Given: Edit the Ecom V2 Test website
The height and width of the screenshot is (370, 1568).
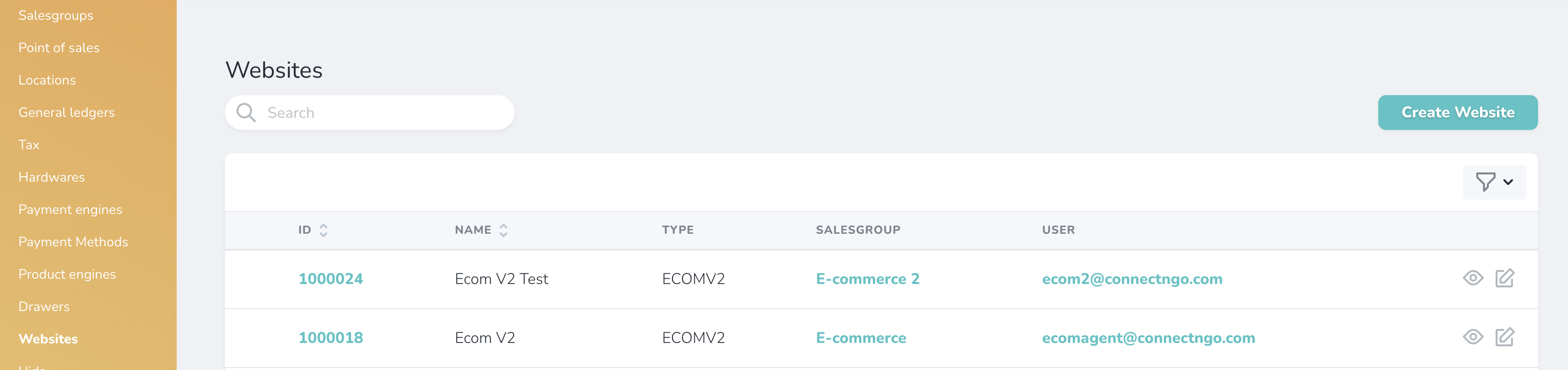Looking at the screenshot, I should pyautogui.click(x=1504, y=279).
